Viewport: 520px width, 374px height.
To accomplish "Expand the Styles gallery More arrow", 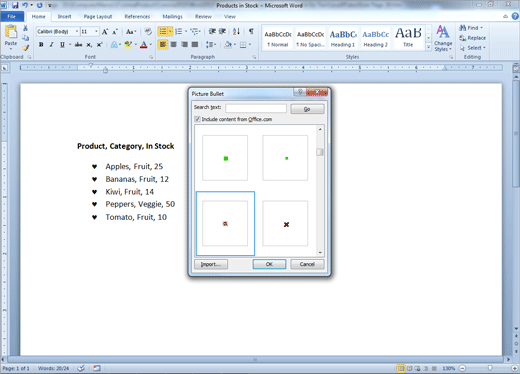I will (428, 47).
